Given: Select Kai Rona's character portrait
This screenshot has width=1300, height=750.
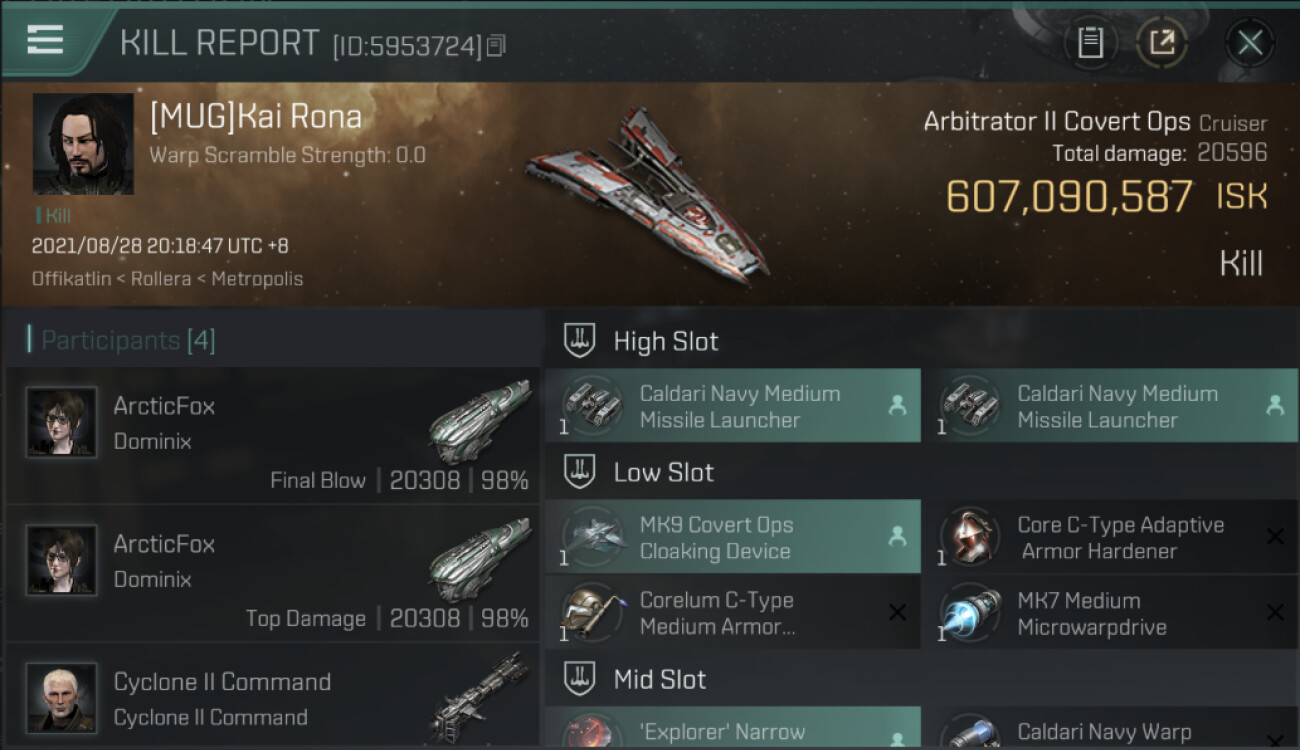Looking at the screenshot, I should (x=83, y=144).
